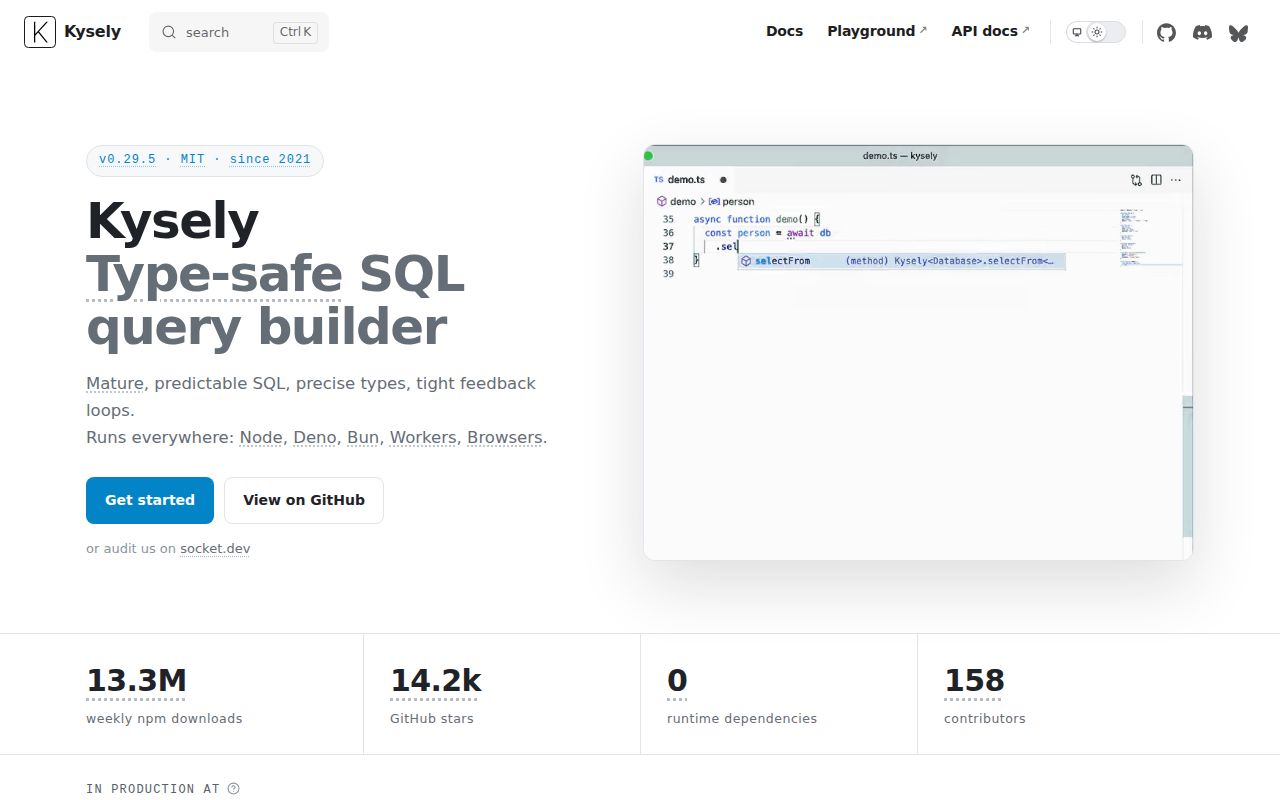Click the Ctrl K shortcut badge
The width and height of the screenshot is (1280, 800).
pyautogui.click(x=295, y=32)
